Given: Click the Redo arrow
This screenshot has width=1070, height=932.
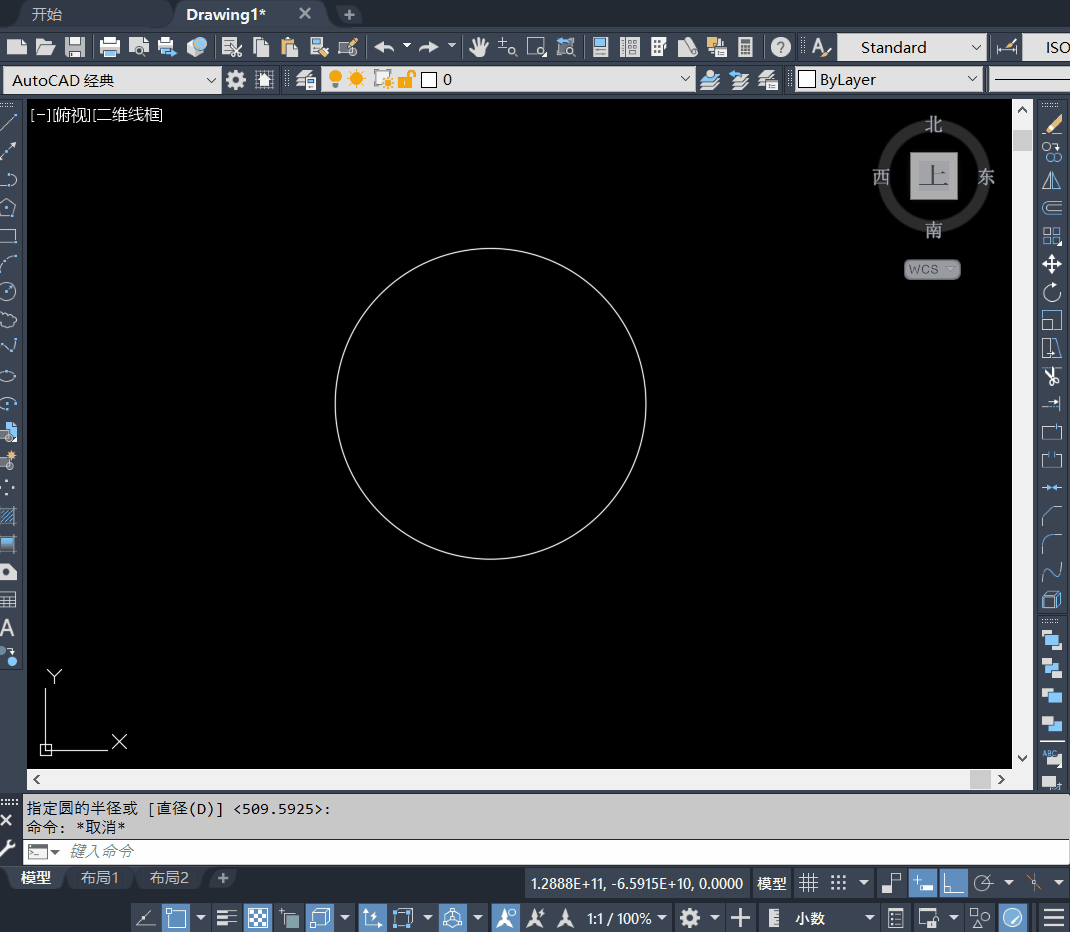Looking at the screenshot, I should tap(429, 47).
